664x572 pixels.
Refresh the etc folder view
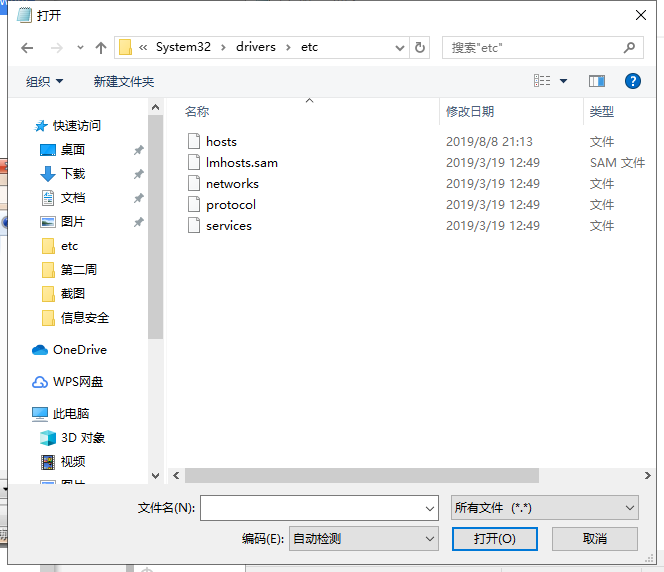[x=420, y=47]
